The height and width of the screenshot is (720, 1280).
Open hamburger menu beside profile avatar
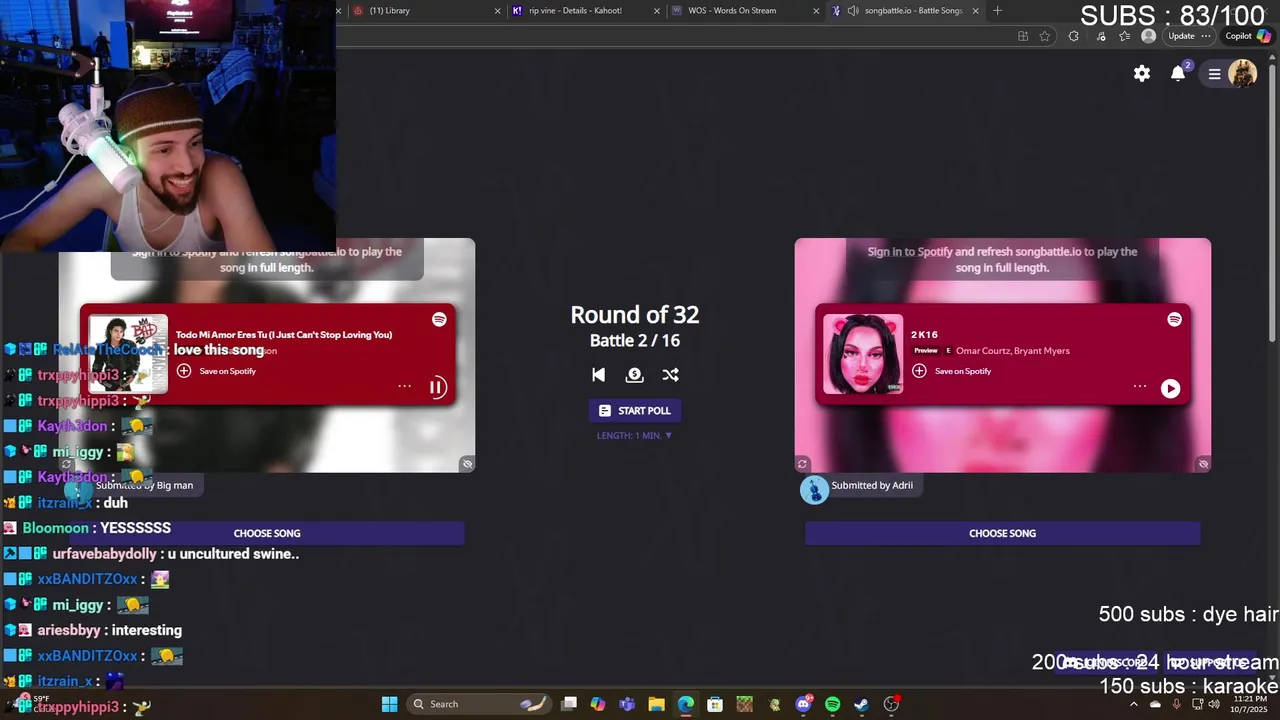[1214, 74]
